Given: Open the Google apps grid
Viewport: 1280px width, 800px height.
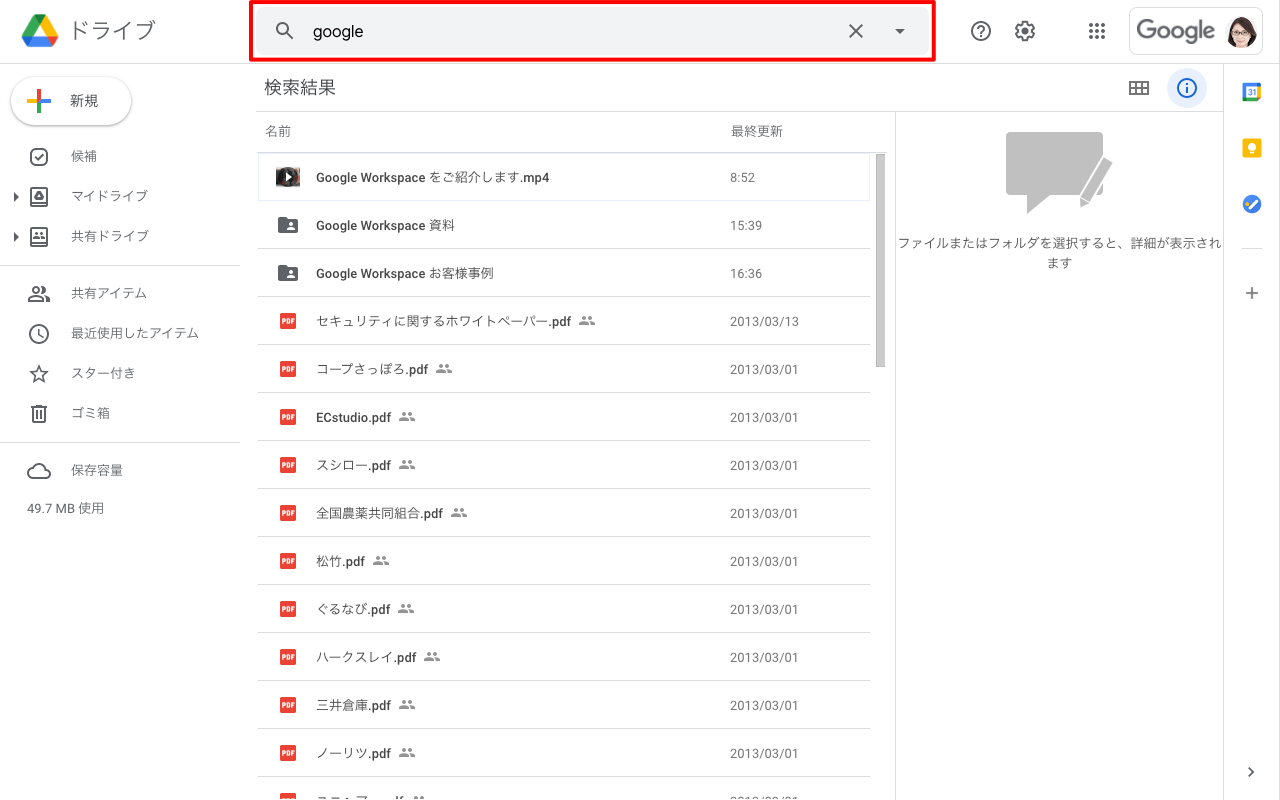Looking at the screenshot, I should pyautogui.click(x=1097, y=31).
